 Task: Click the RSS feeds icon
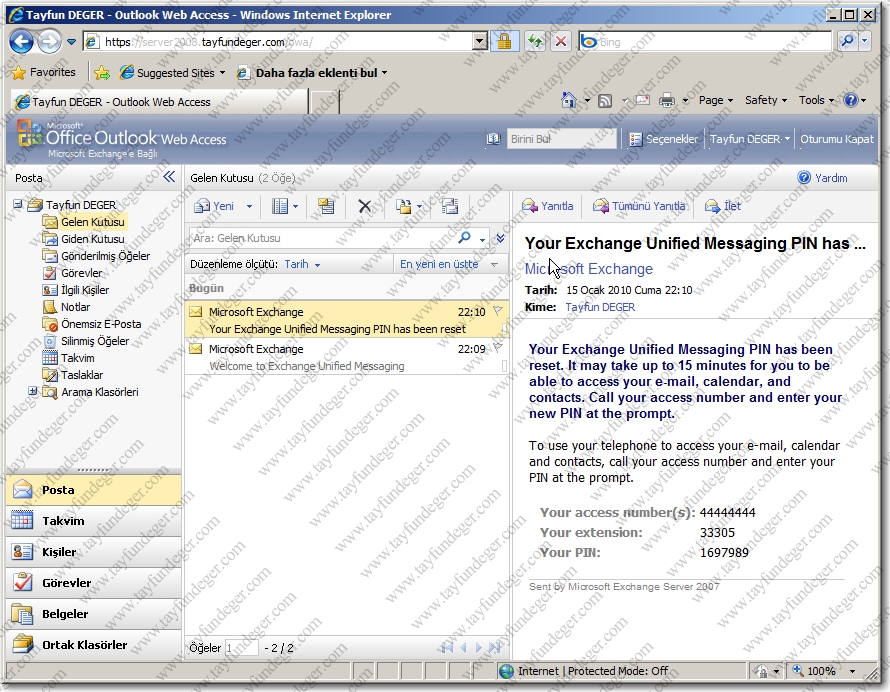605,100
